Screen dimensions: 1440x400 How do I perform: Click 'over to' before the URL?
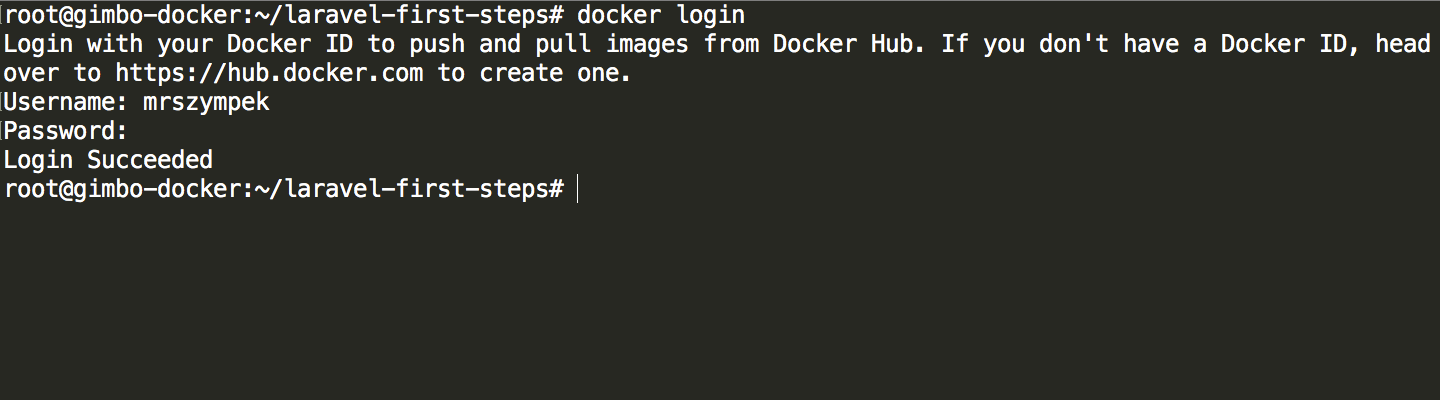(52, 73)
